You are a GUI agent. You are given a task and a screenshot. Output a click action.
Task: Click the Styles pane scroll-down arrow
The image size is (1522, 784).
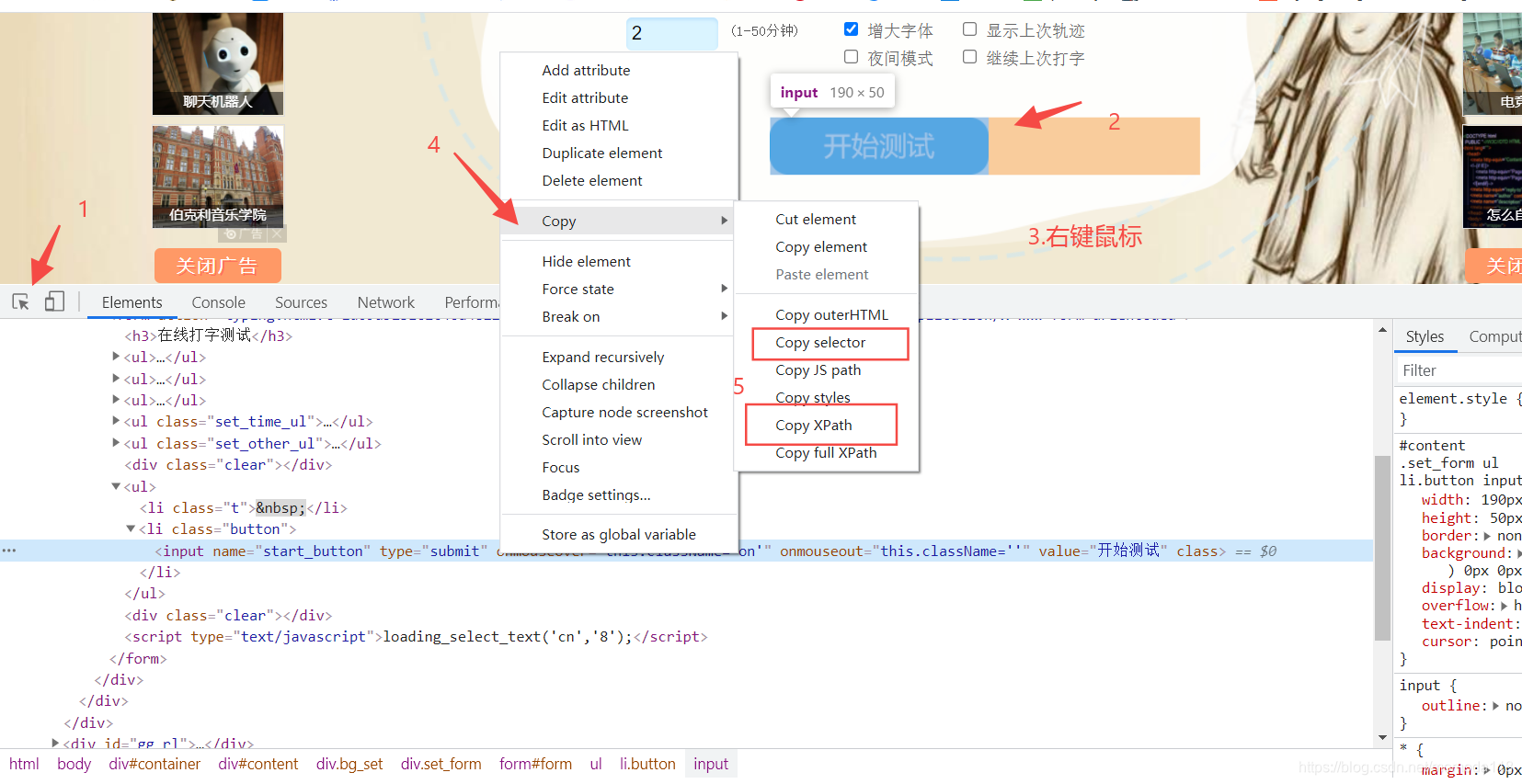point(1382,738)
